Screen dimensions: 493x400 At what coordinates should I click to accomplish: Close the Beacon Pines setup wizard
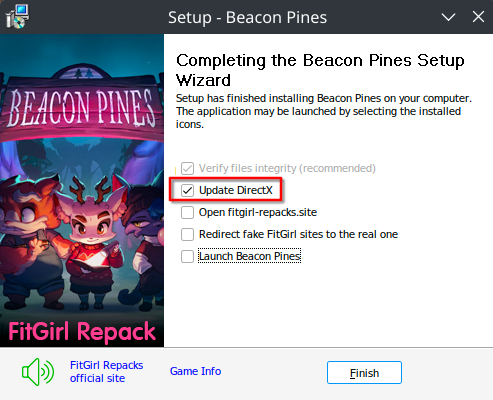pyautogui.click(x=478, y=17)
